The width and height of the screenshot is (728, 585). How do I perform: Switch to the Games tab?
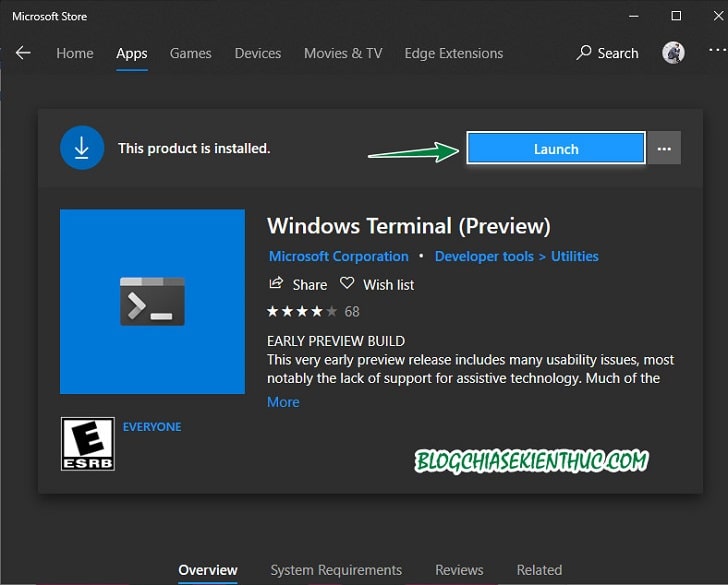(x=190, y=53)
